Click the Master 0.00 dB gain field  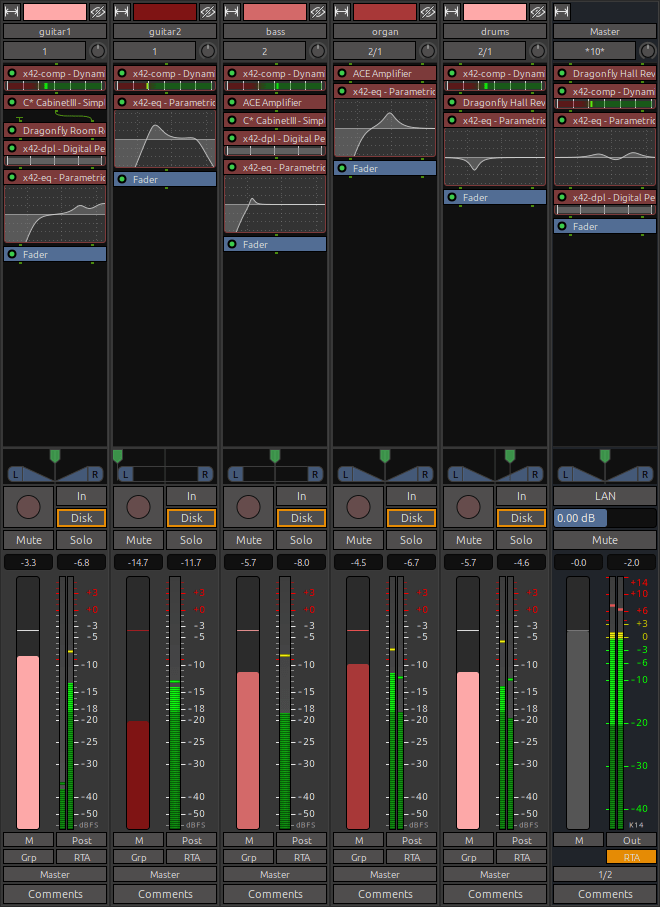pyautogui.click(x=580, y=518)
